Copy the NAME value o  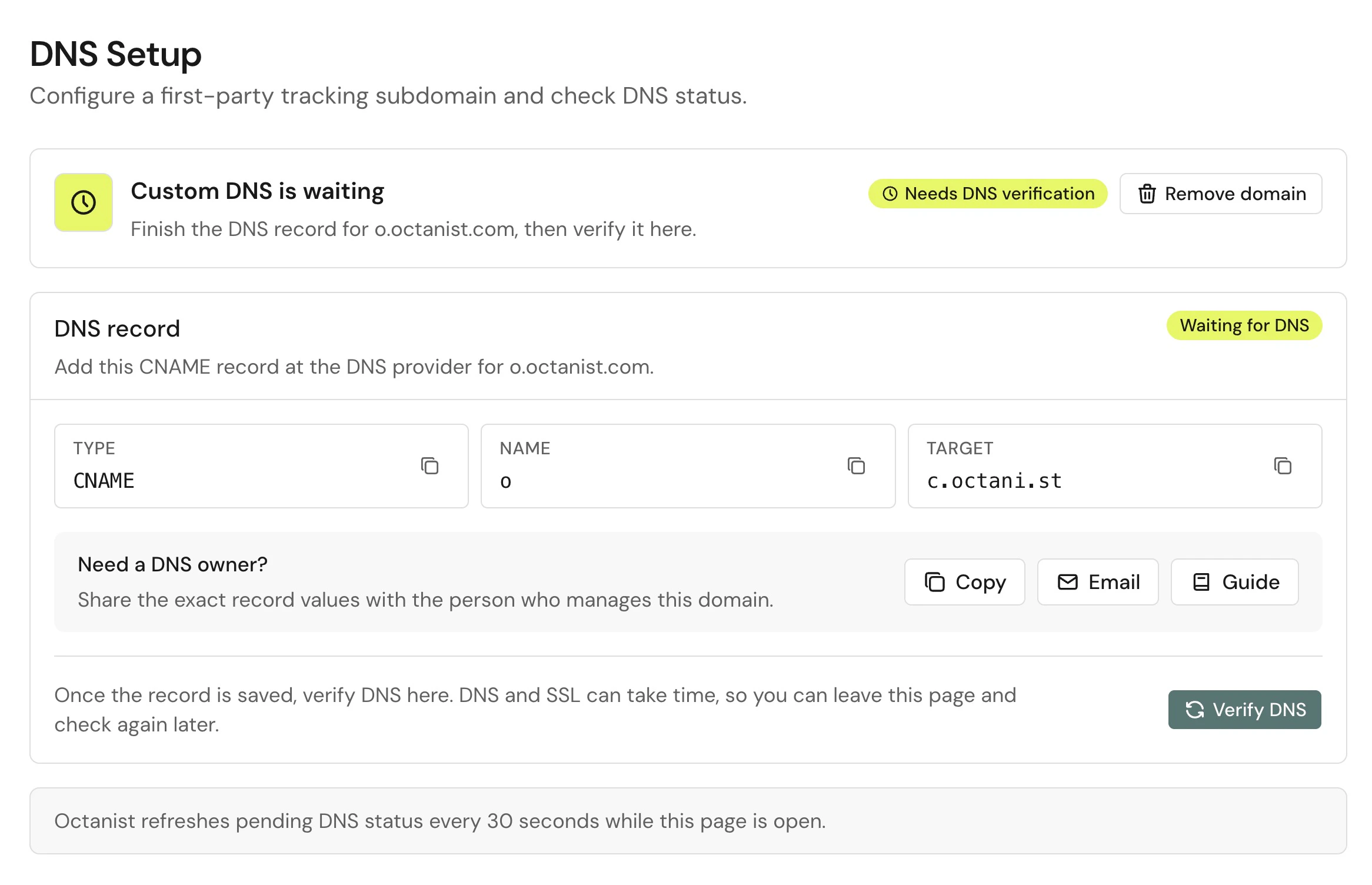(x=856, y=465)
